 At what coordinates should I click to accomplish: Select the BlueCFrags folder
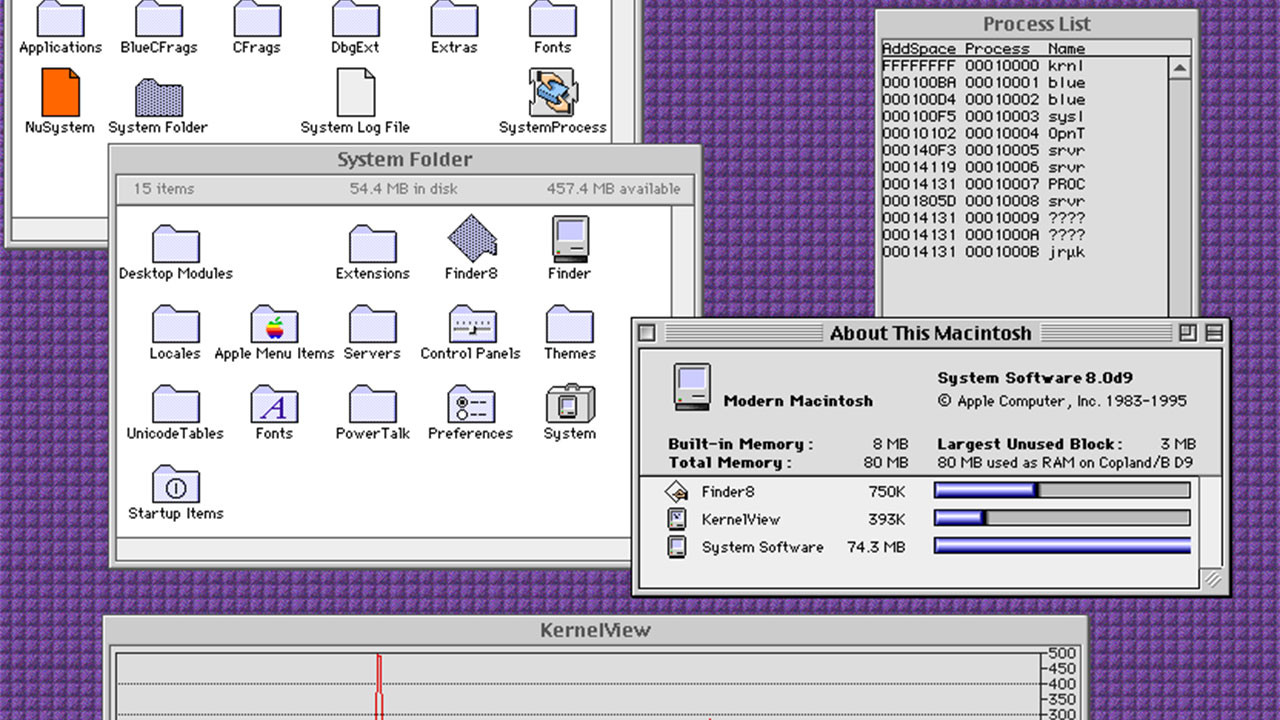point(159,18)
